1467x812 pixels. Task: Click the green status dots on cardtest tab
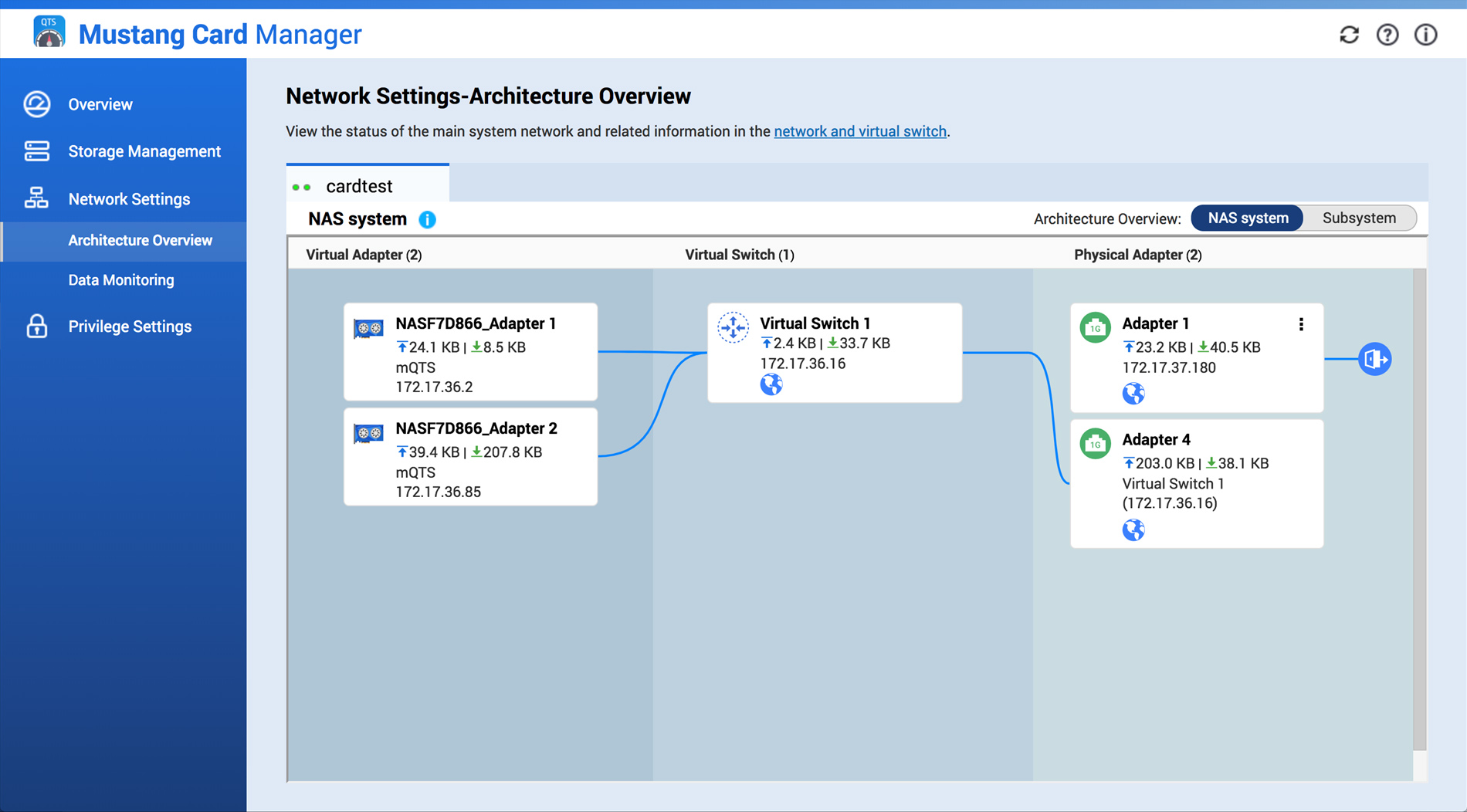tap(302, 187)
